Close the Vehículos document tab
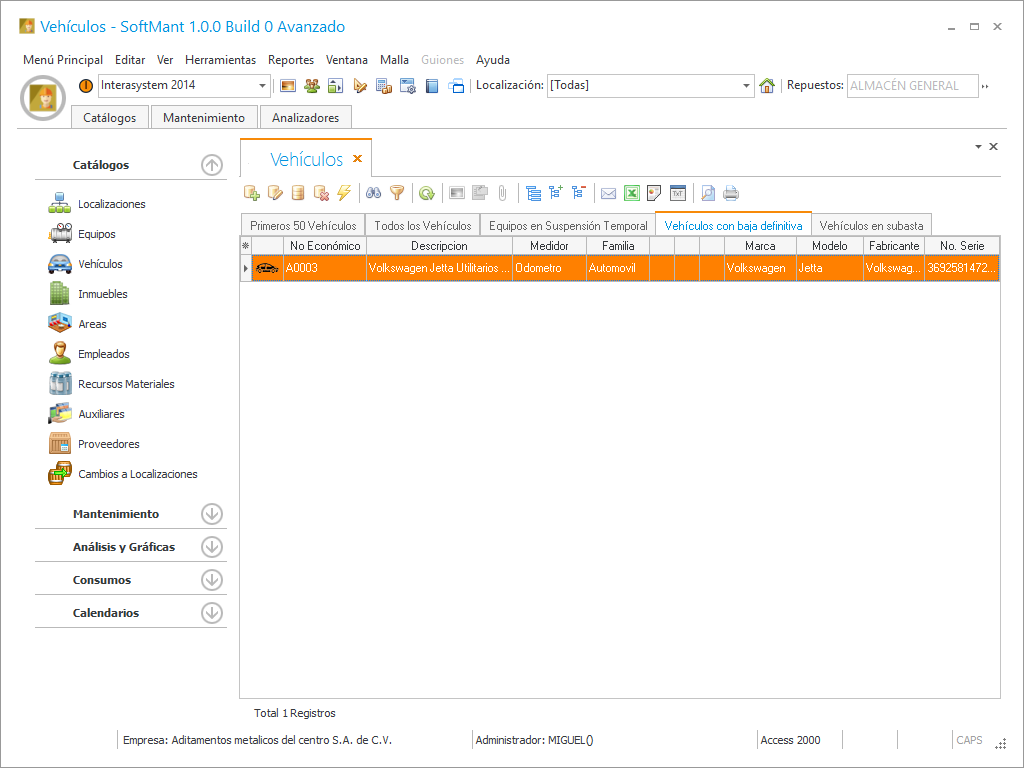1024x768 pixels. click(357, 159)
